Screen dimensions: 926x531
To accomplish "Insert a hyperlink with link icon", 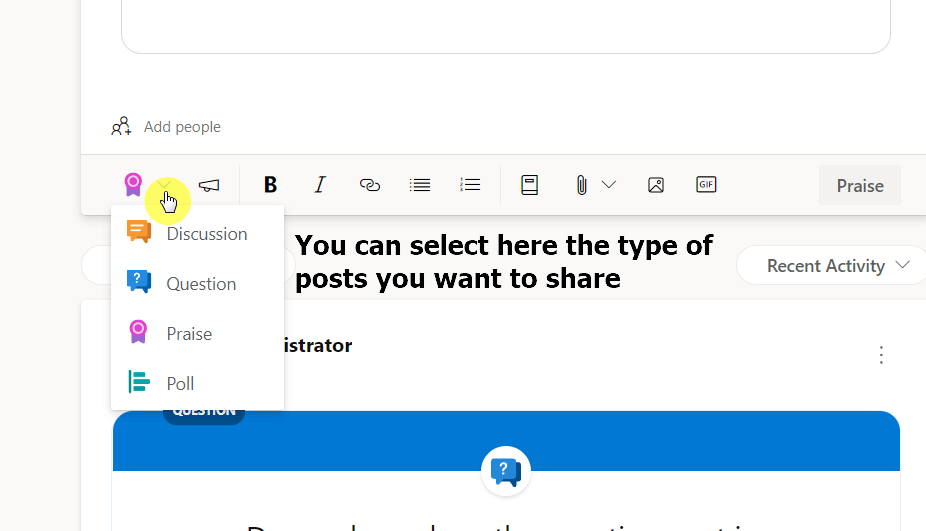I will coord(370,185).
